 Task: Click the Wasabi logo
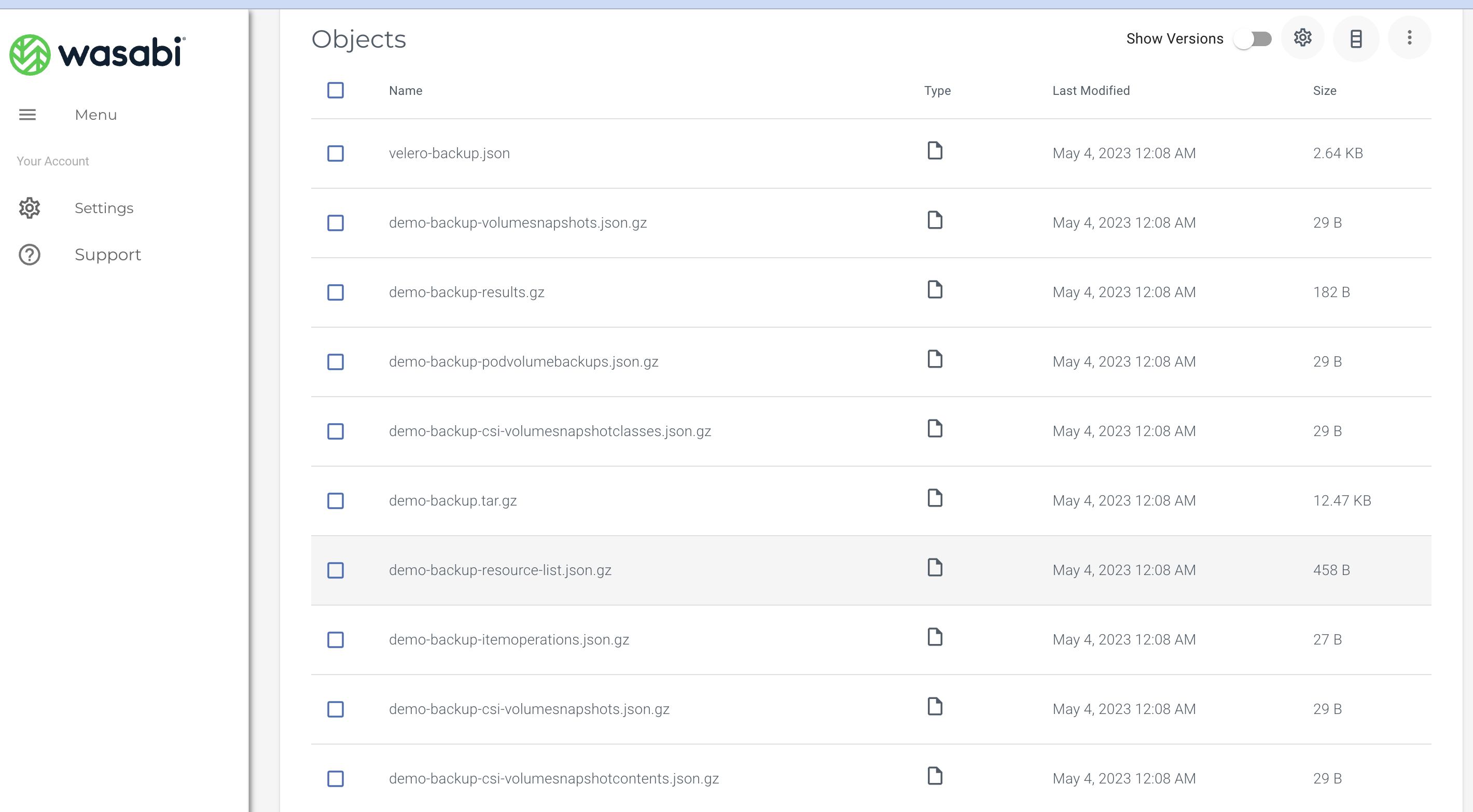[x=96, y=54]
